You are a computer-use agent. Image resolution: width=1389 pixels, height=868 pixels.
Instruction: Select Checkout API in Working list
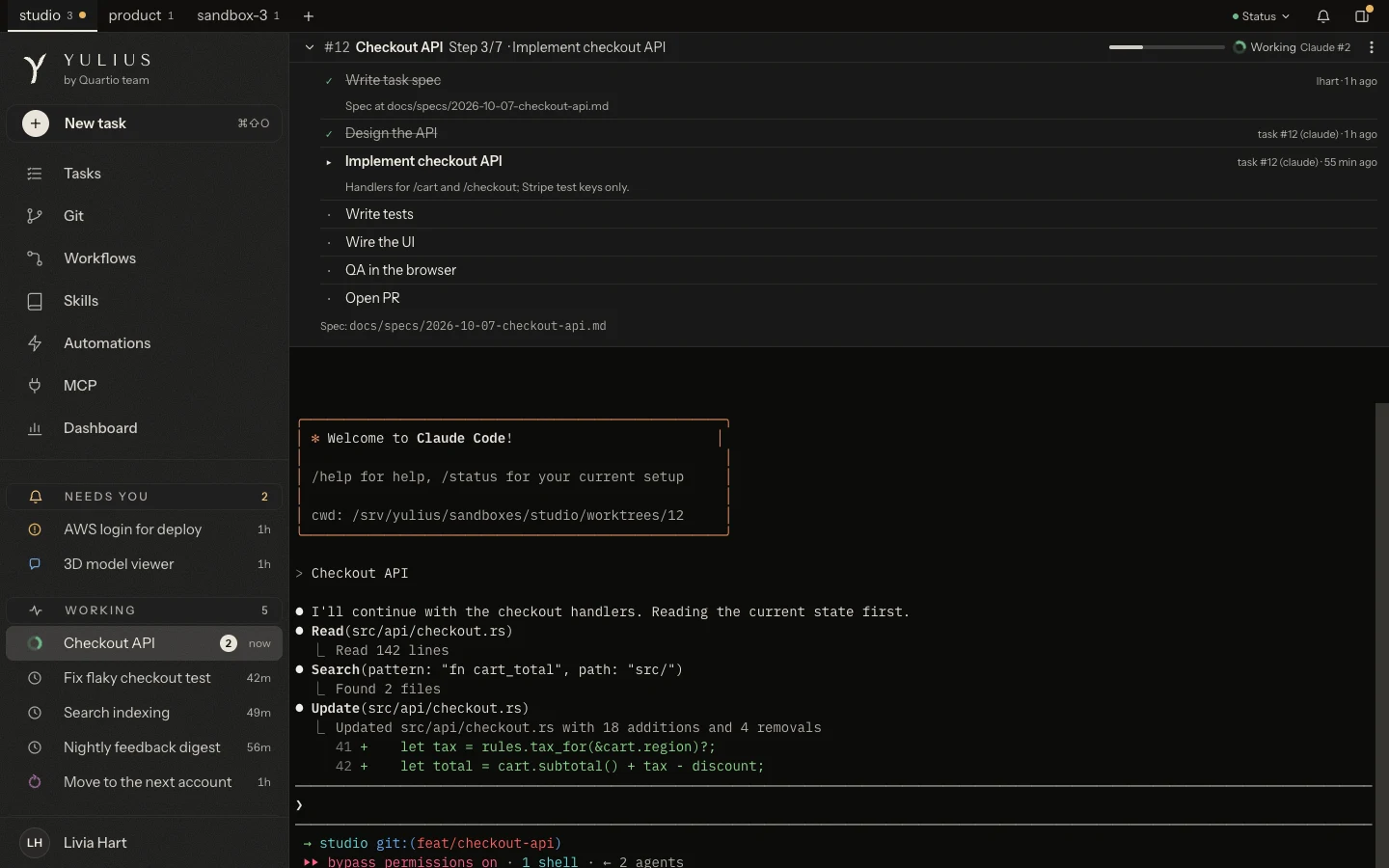point(145,643)
